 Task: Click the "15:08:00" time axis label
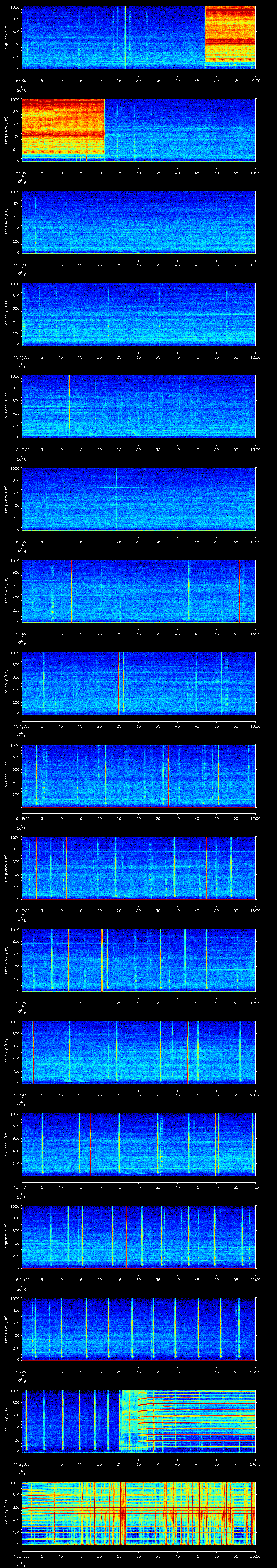coord(21,80)
